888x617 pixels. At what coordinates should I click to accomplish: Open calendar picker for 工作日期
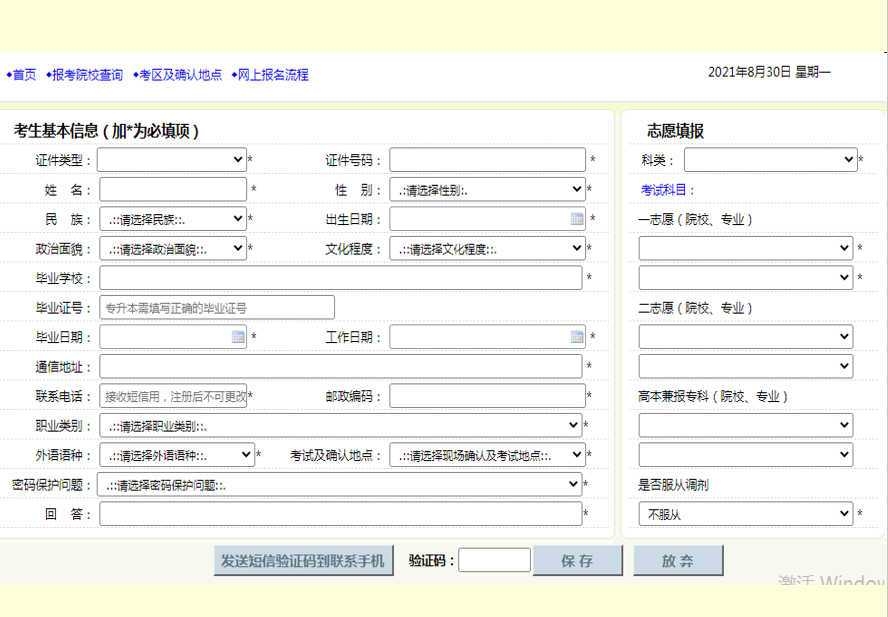[577, 337]
